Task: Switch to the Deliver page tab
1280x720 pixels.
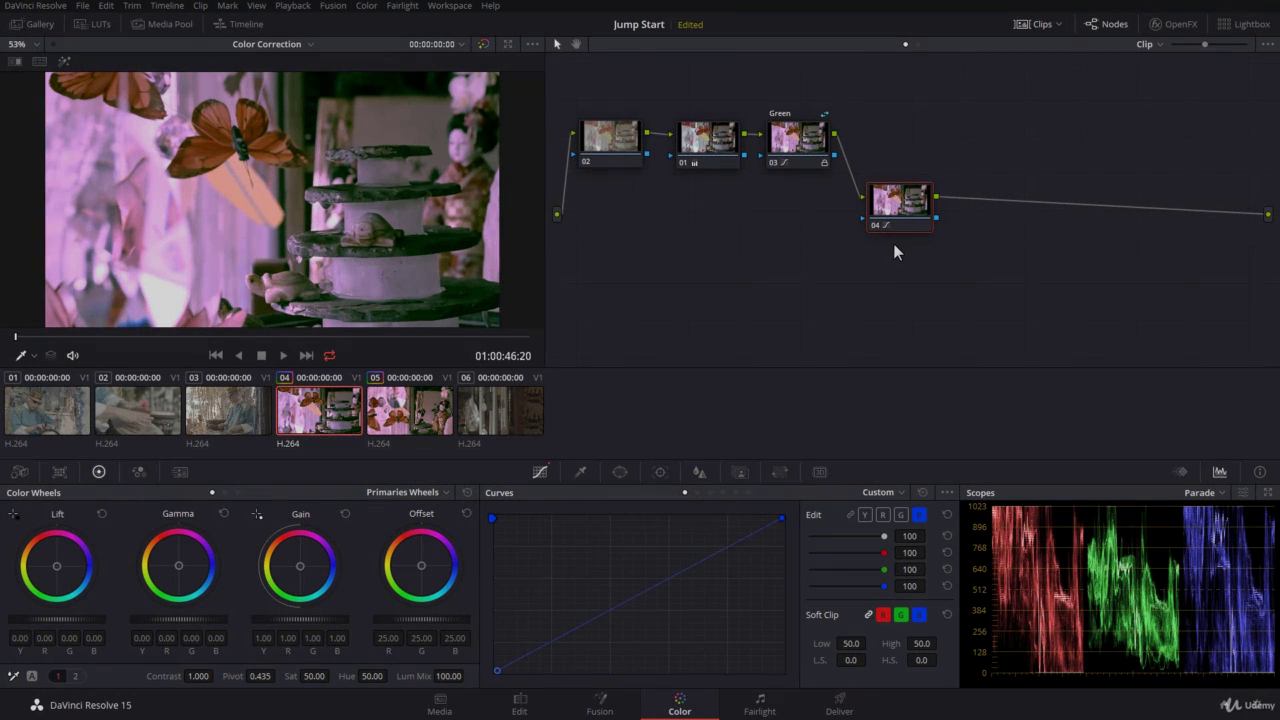Action: [x=839, y=704]
